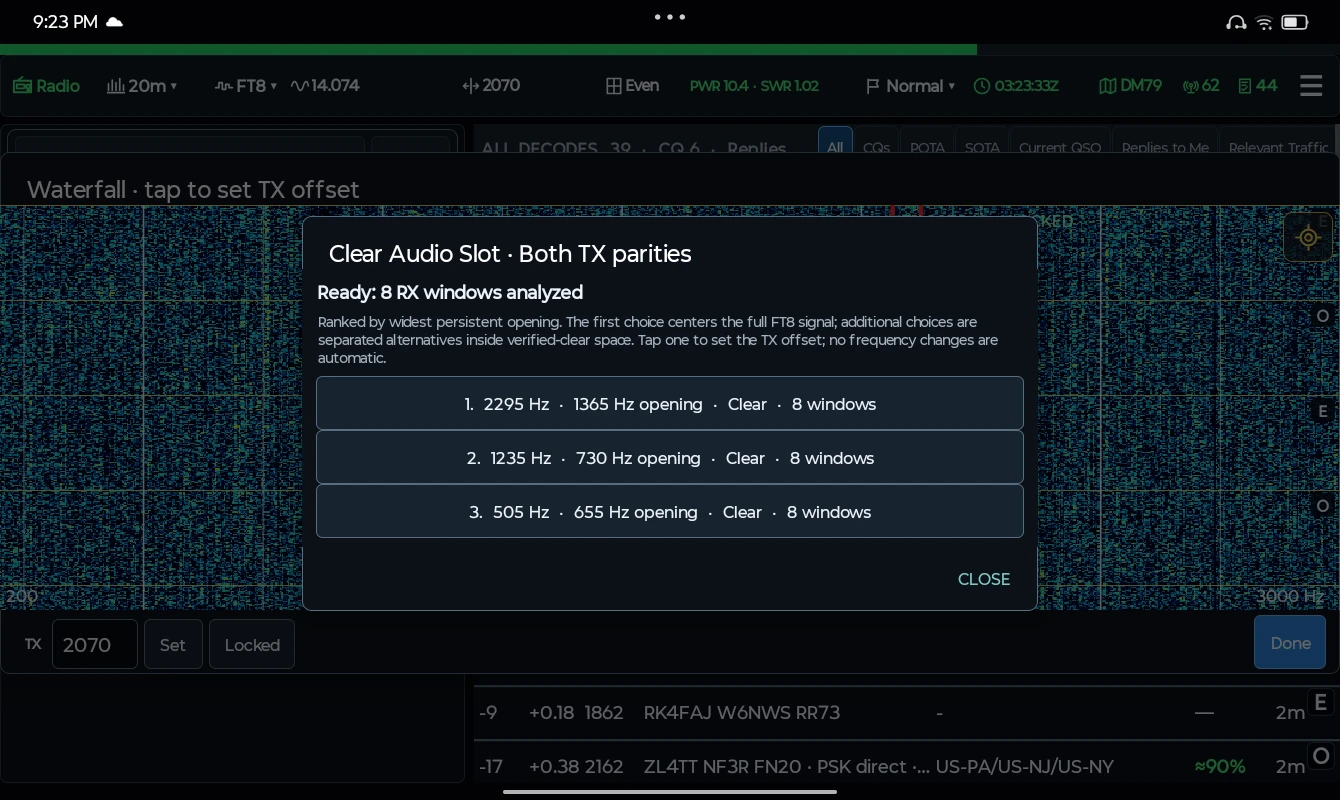Toggle the Locked TX offset button

point(252,644)
